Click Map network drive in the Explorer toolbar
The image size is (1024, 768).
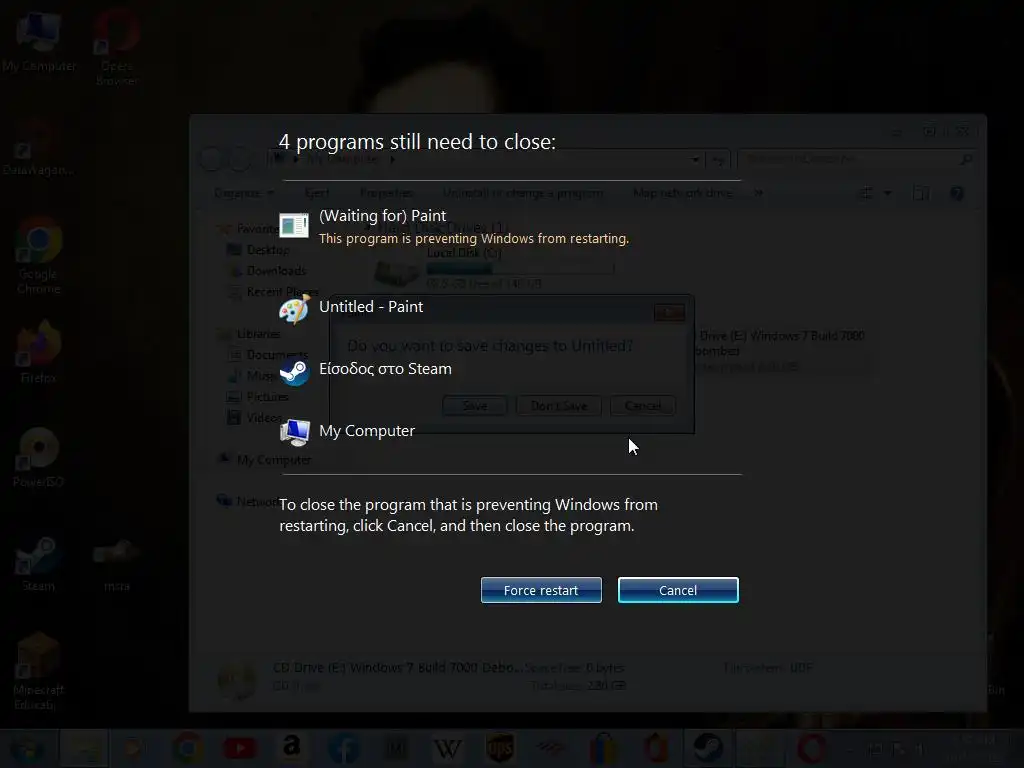683,193
